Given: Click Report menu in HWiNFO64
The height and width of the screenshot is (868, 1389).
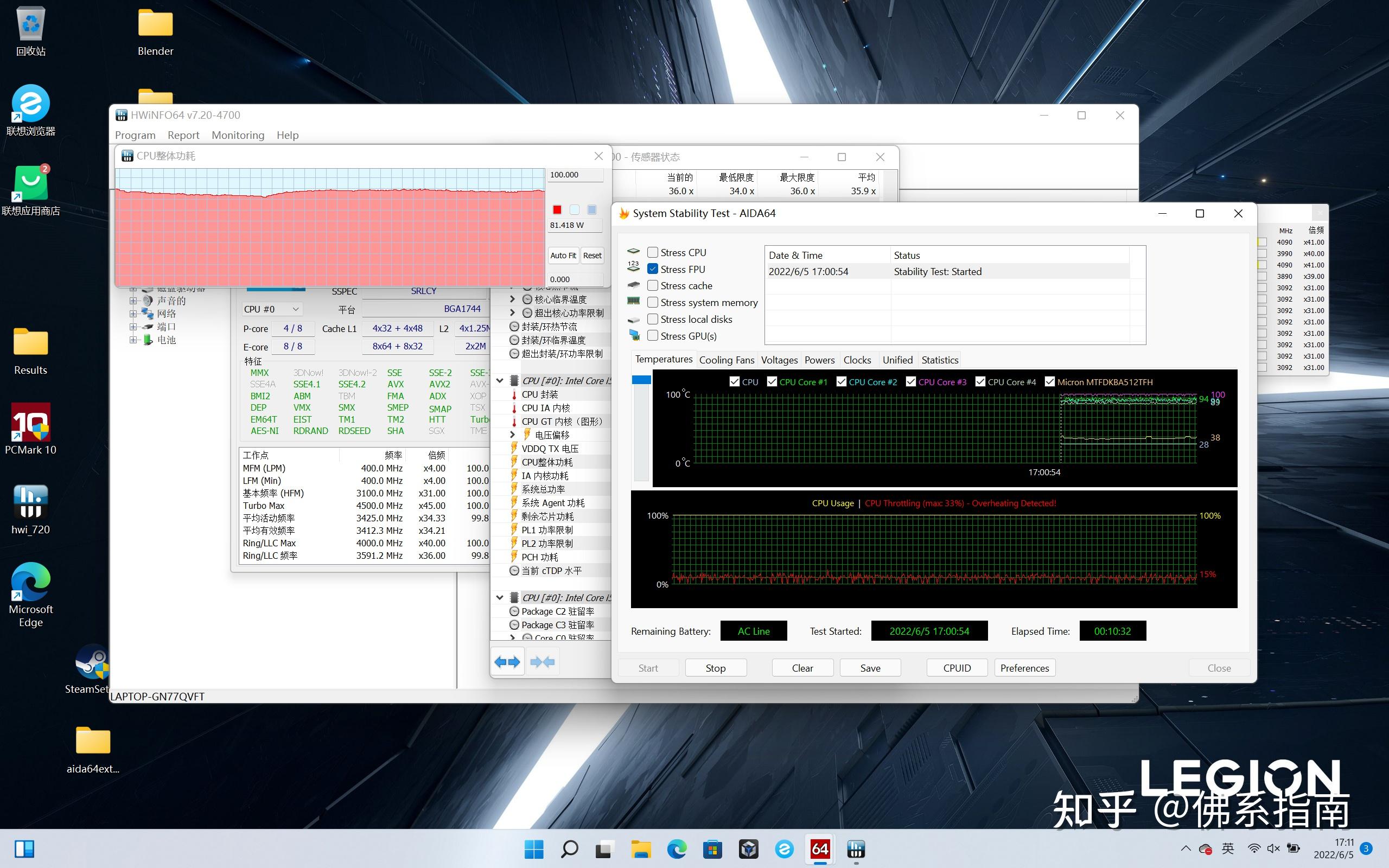Looking at the screenshot, I should click(183, 135).
